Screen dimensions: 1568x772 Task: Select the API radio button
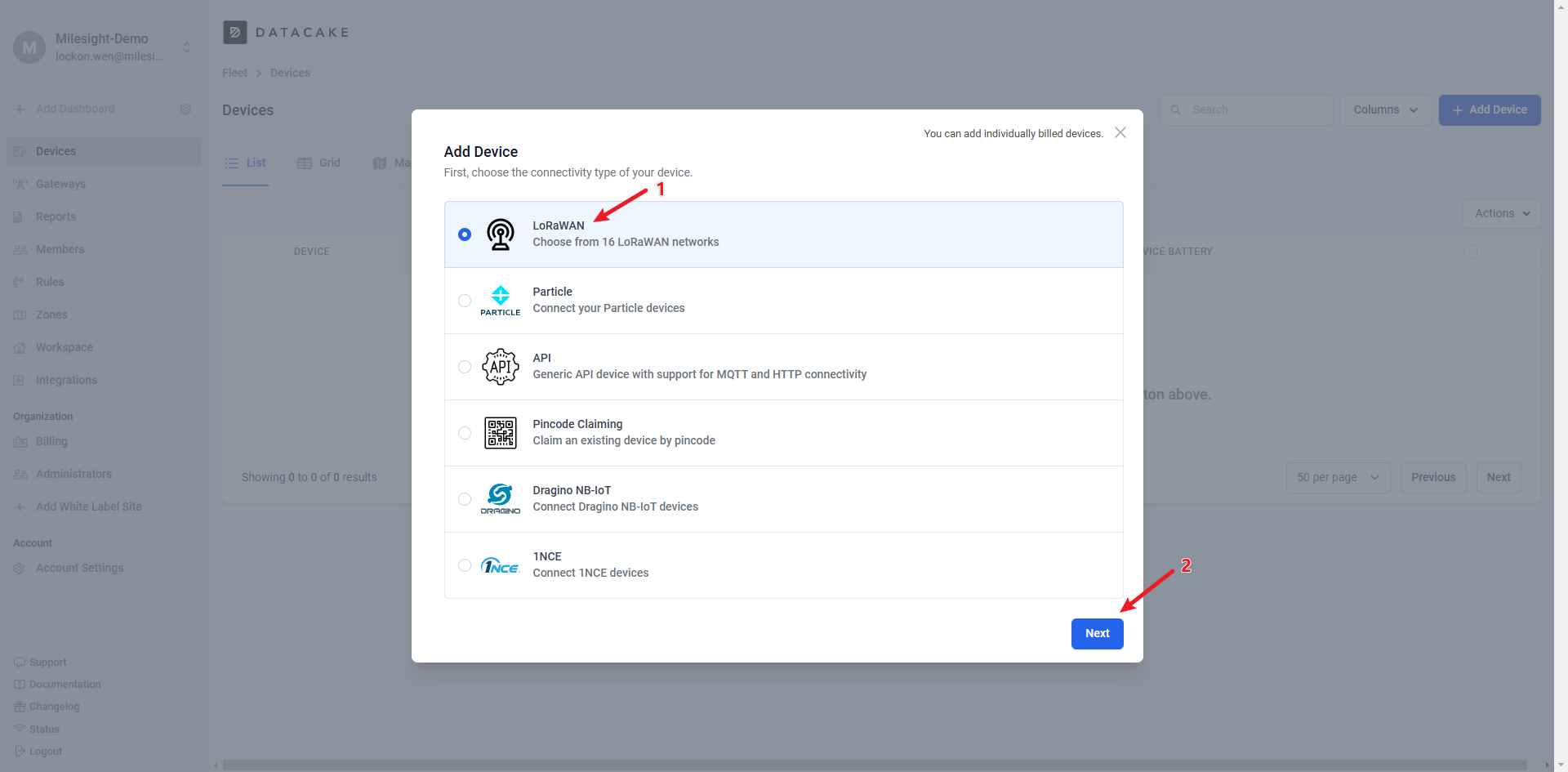[465, 367]
